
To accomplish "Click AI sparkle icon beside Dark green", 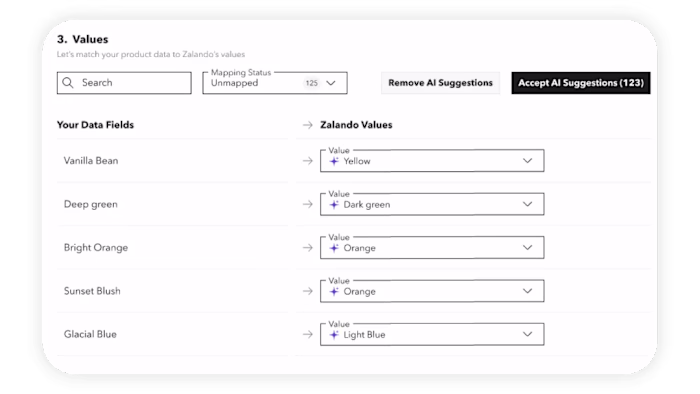I will click(x=334, y=204).
